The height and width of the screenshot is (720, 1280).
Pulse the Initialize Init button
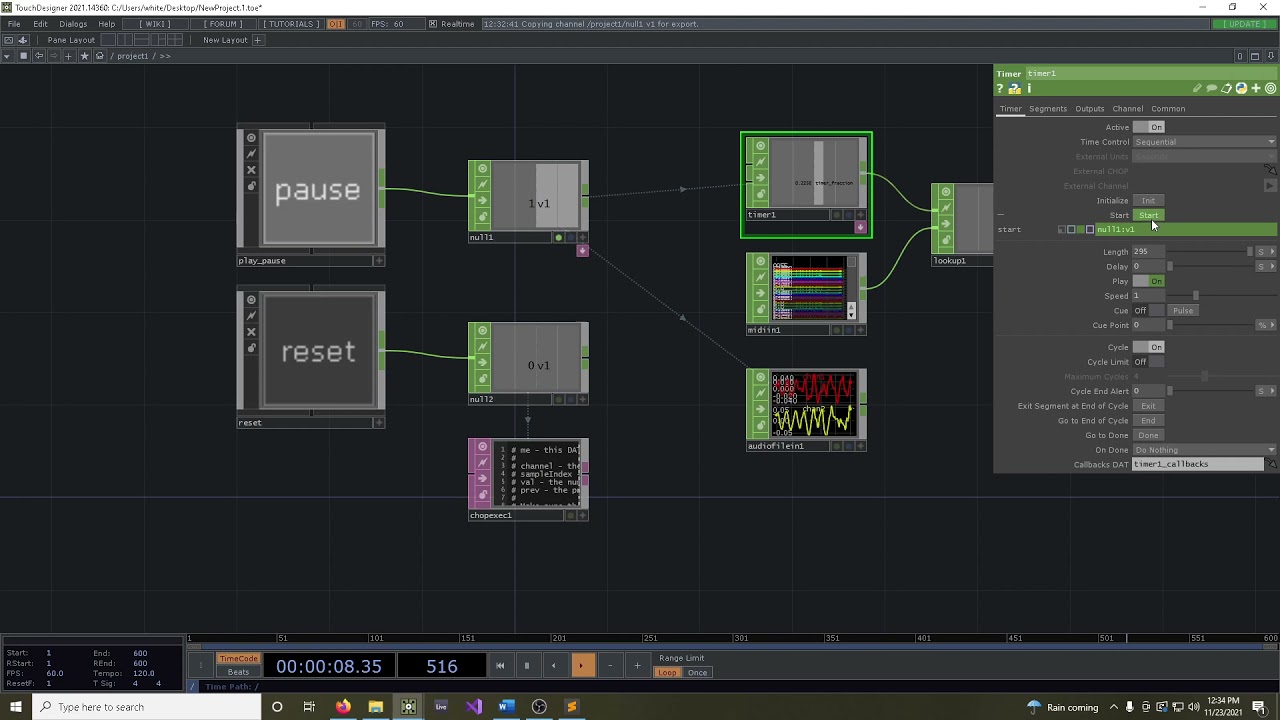(1148, 201)
